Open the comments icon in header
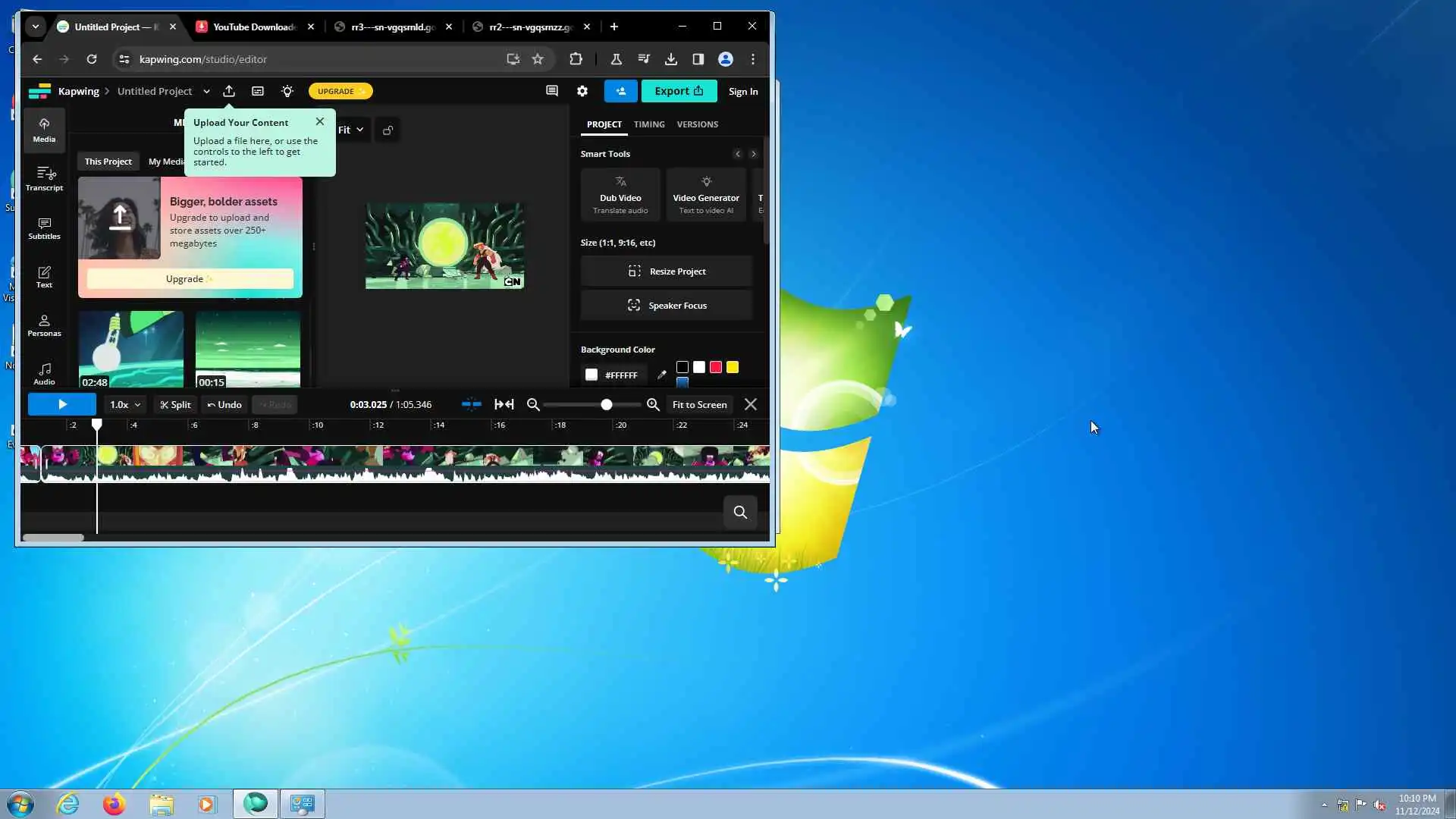 pos(551,91)
